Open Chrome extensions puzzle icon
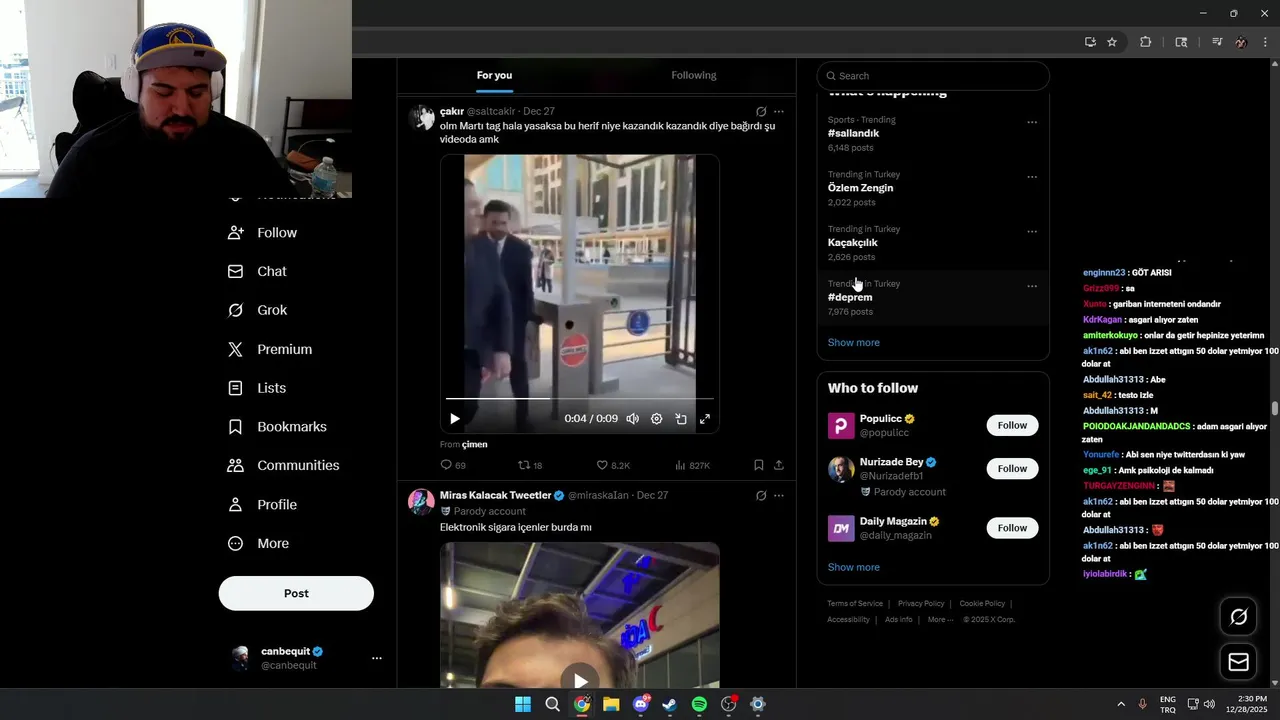The height and width of the screenshot is (720, 1280). [1146, 42]
